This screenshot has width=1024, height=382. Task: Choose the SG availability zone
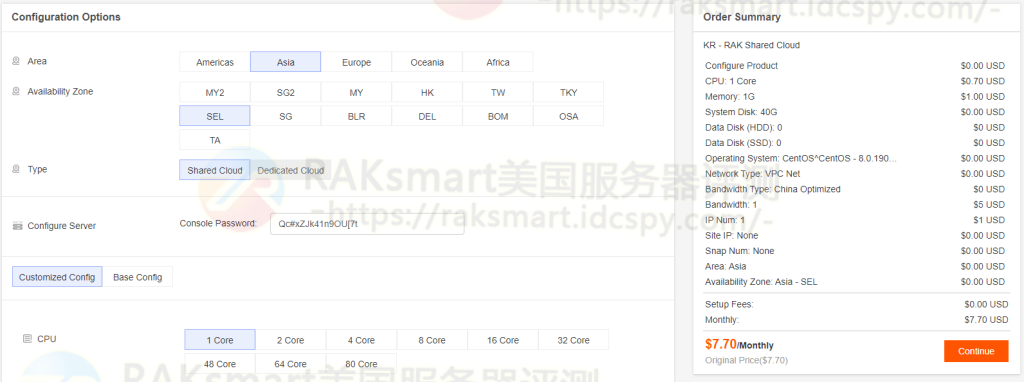pos(285,116)
